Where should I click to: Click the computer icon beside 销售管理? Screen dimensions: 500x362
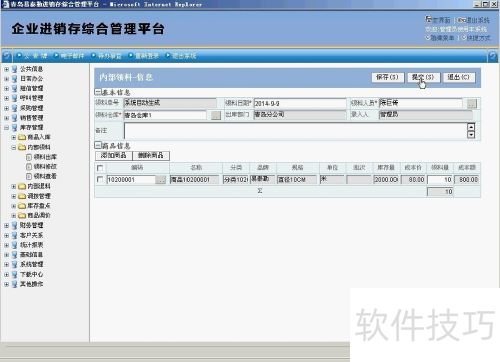tap(14, 118)
